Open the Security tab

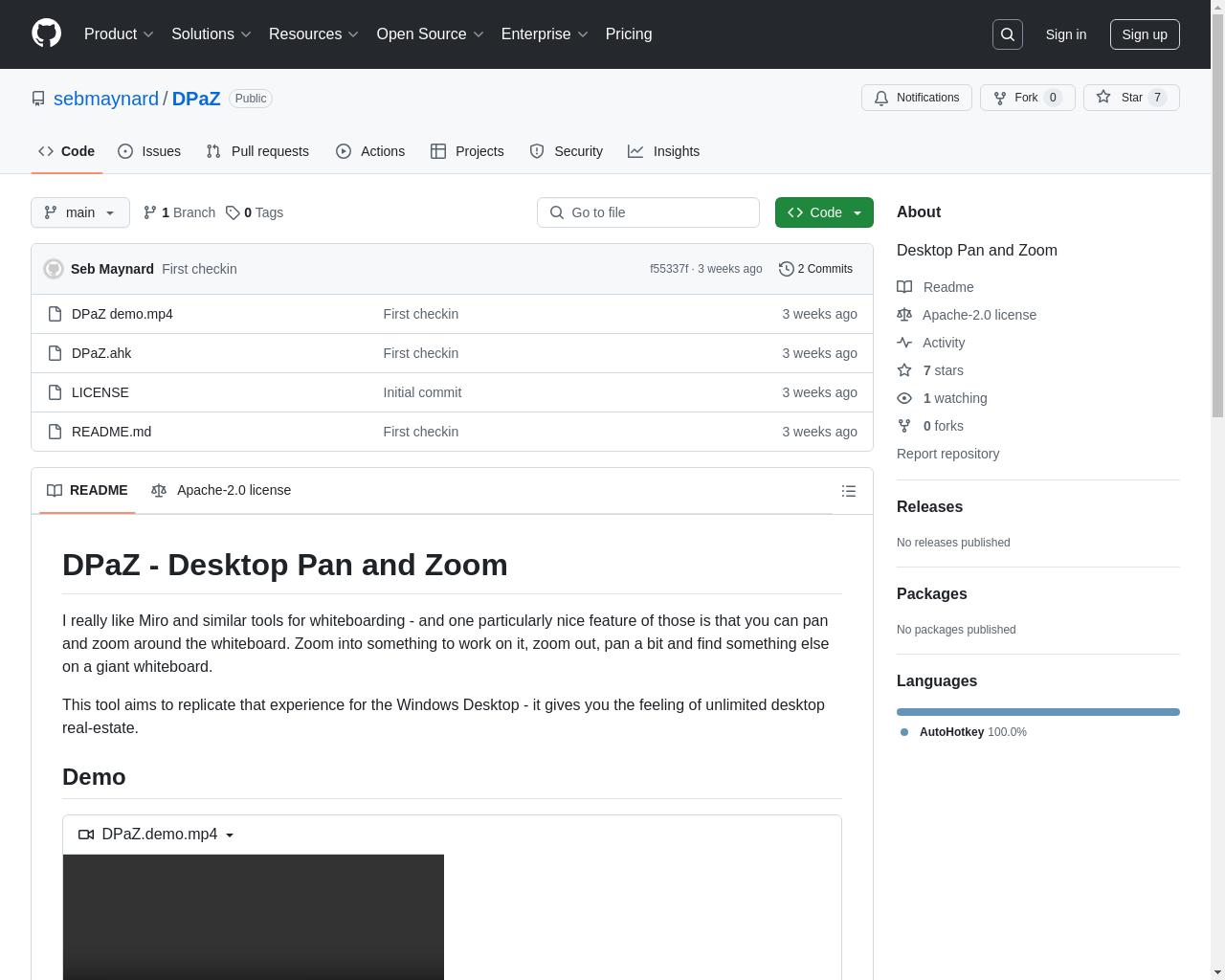coord(567,151)
